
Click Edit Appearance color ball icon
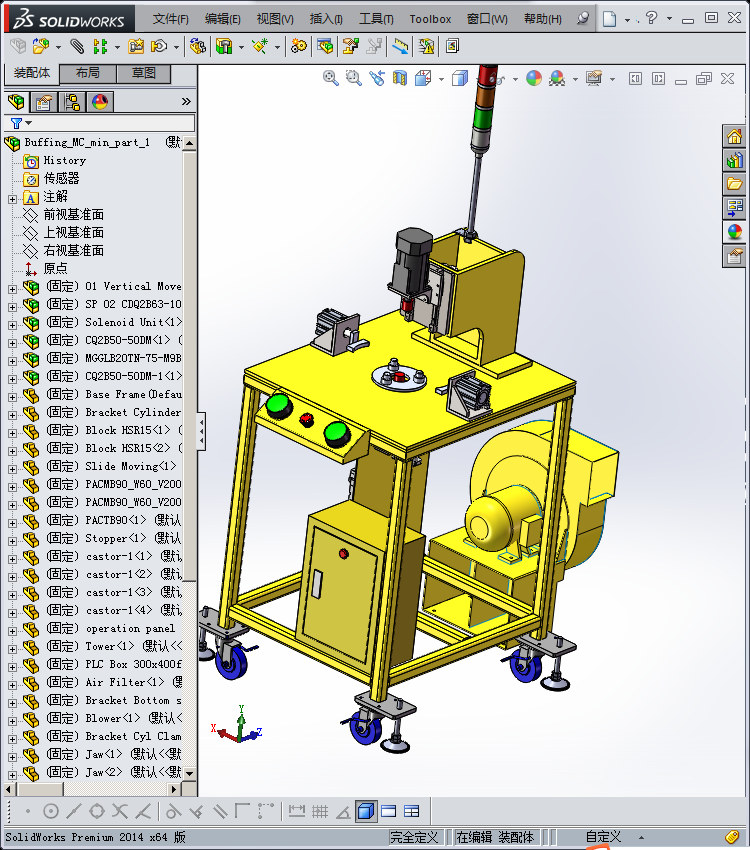pyautogui.click(x=534, y=79)
